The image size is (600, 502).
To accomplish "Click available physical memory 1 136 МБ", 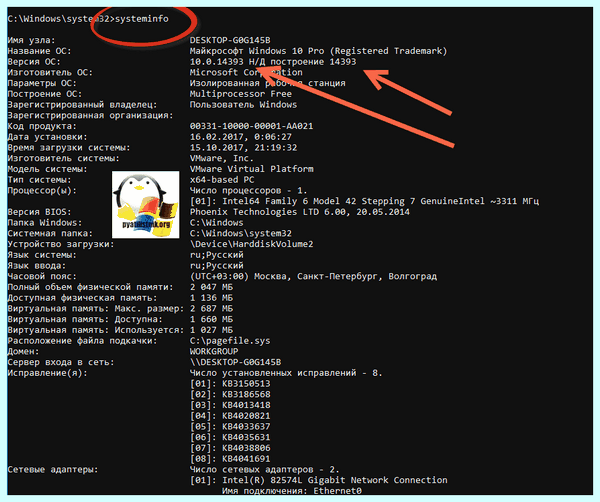I will (x=211, y=298).
